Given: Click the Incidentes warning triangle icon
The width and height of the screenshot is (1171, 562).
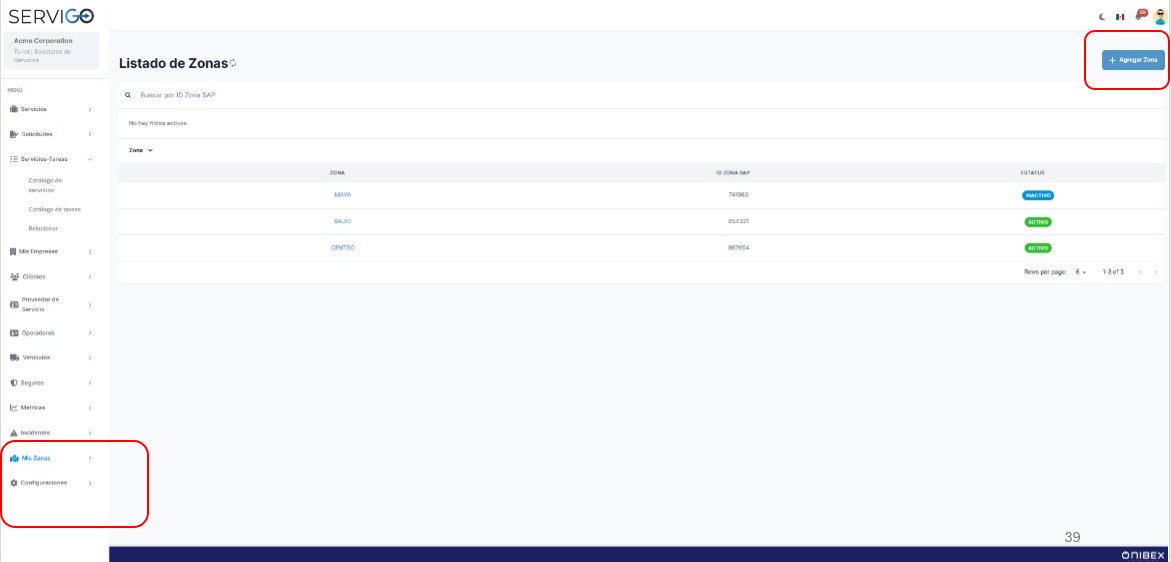Looking at the screenshot, I should coord(13,433).
